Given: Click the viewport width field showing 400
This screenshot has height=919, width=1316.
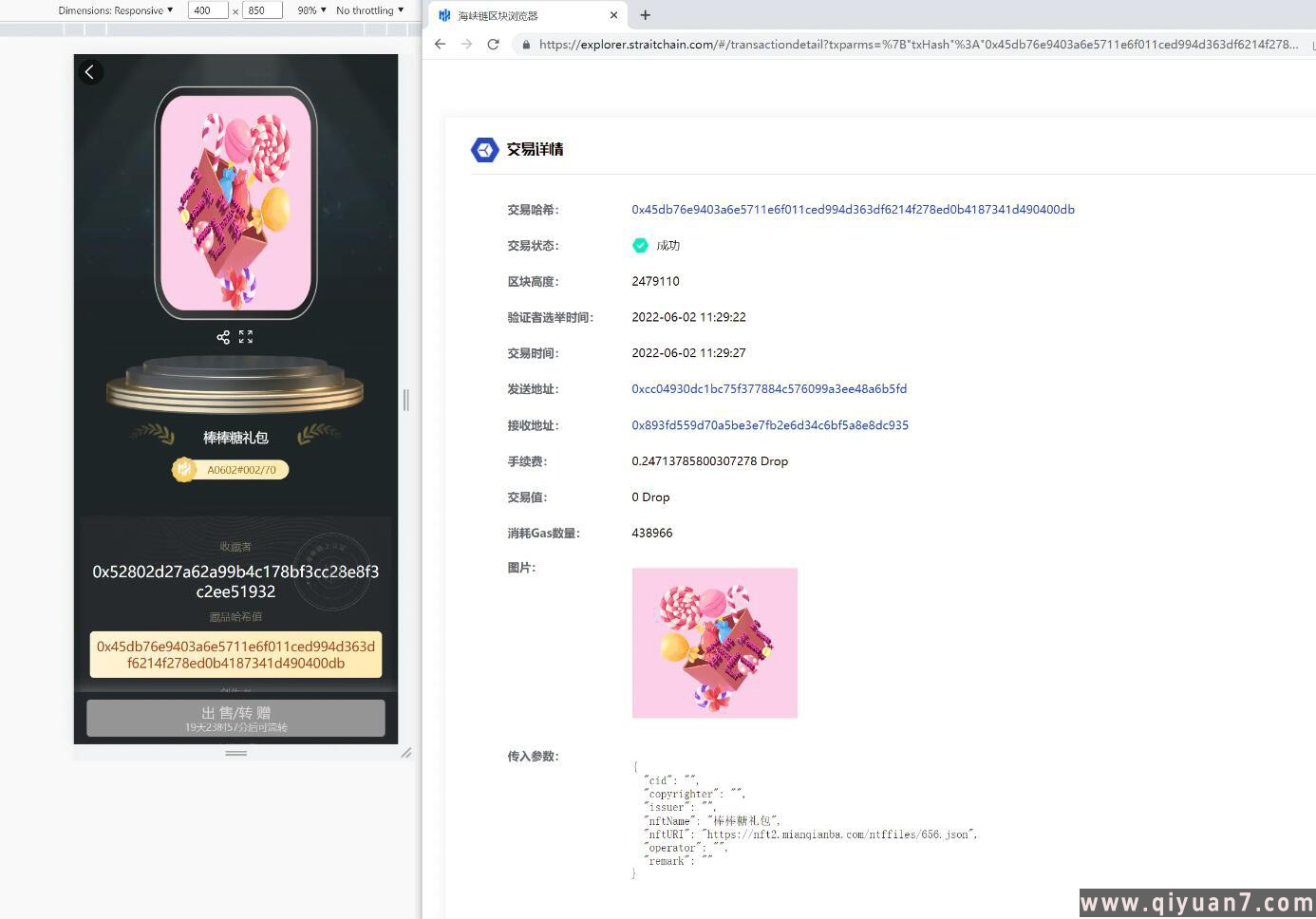Looking at the screenshot, I should (206, 10).
